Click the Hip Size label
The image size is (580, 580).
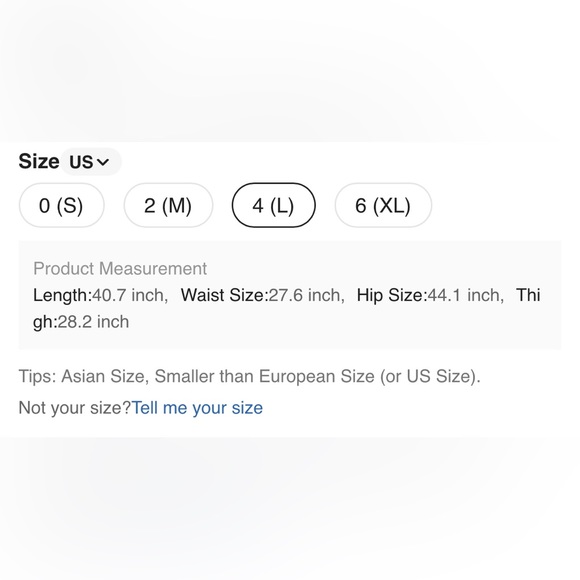point(392,295)
